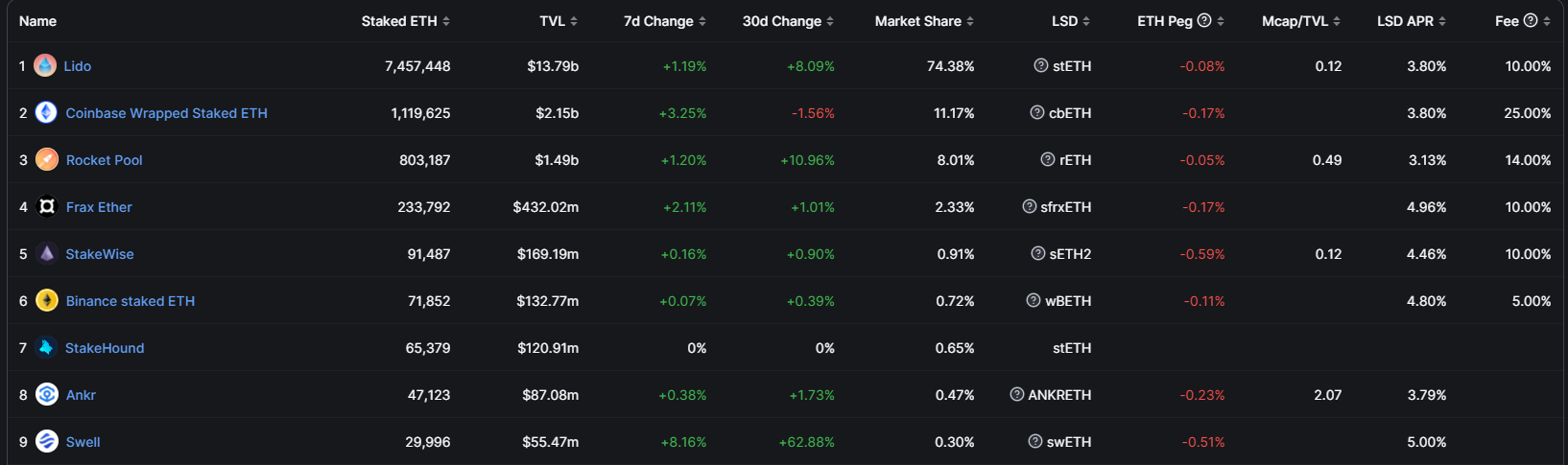The height and width of the screenshot is (465, 1568).
Task: Sort by 7d Change column
Action: (664, 21)
